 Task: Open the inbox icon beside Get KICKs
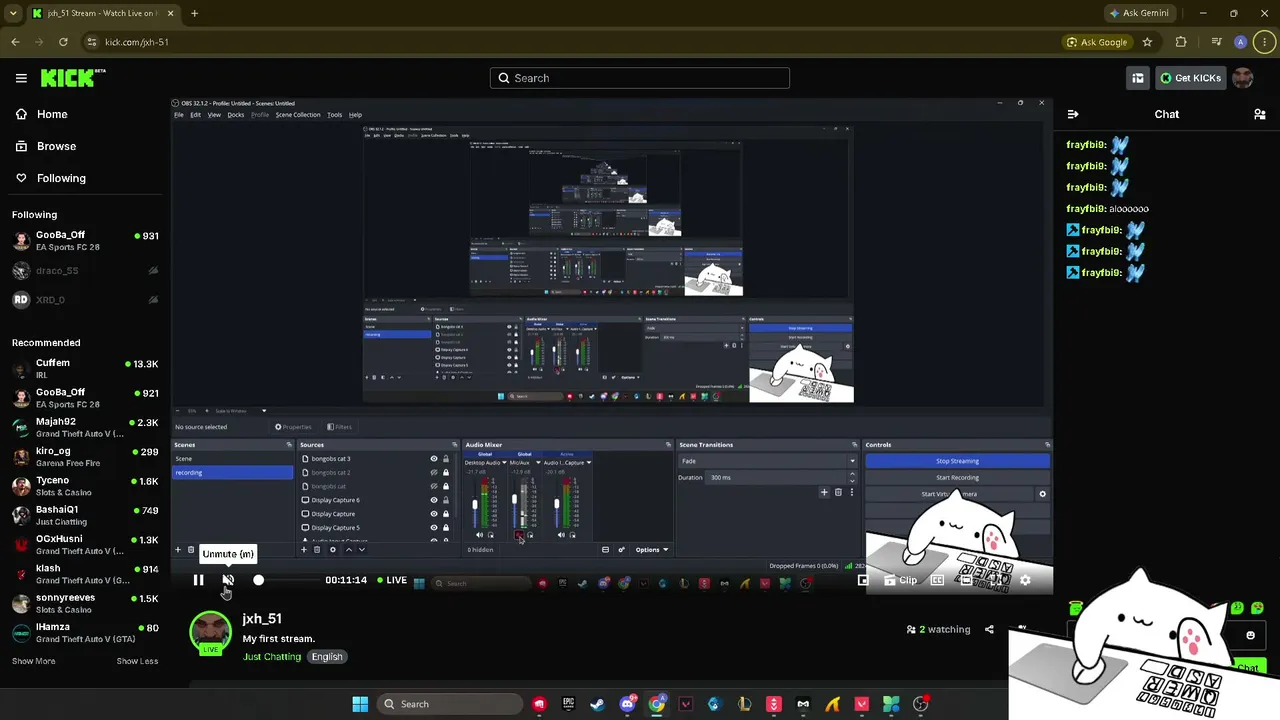(1138, 78)
